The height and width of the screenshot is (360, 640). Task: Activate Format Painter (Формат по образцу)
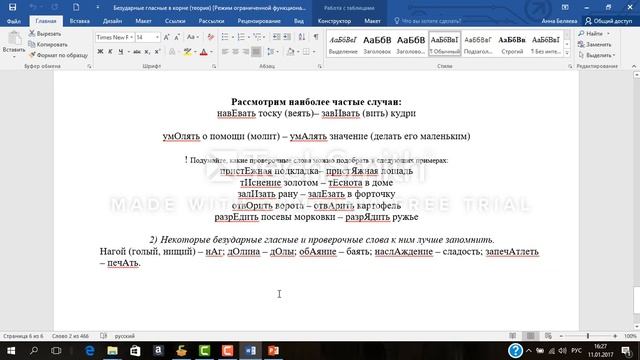pyautogui.click(x=58, y=55)
